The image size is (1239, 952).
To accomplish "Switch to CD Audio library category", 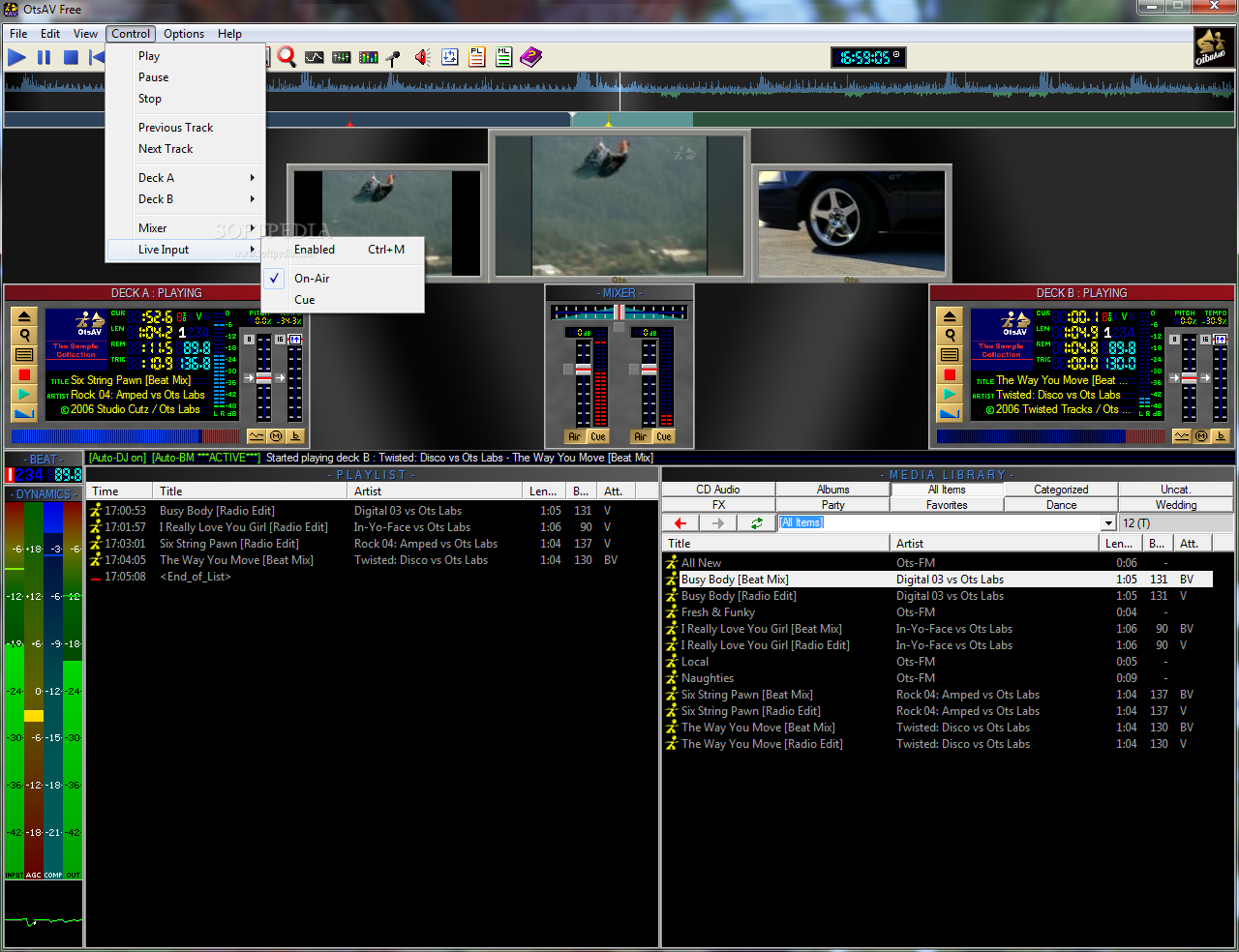I will click(x=718, y=490).
